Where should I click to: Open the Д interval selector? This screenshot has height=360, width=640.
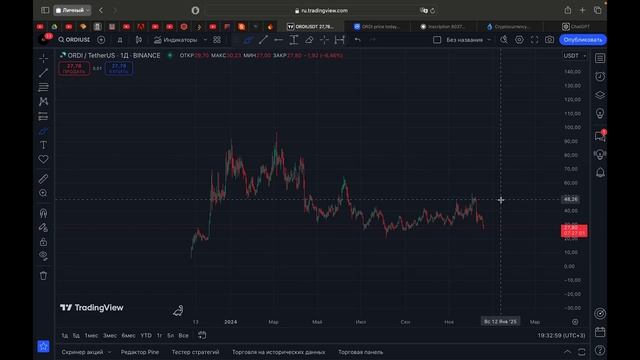pos(120,40)
